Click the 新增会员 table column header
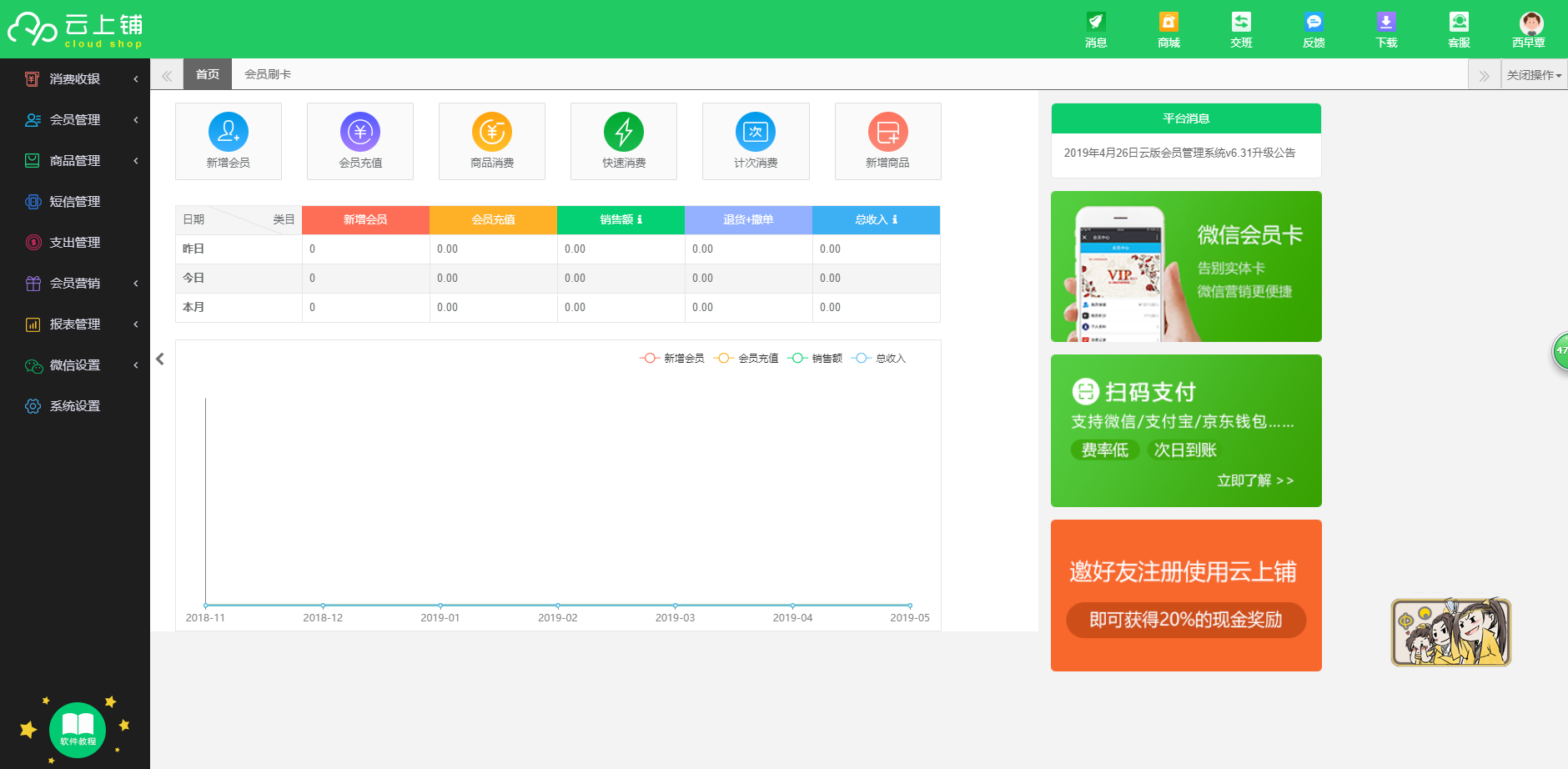1568x769 pixels. click(x=365, y=220)
